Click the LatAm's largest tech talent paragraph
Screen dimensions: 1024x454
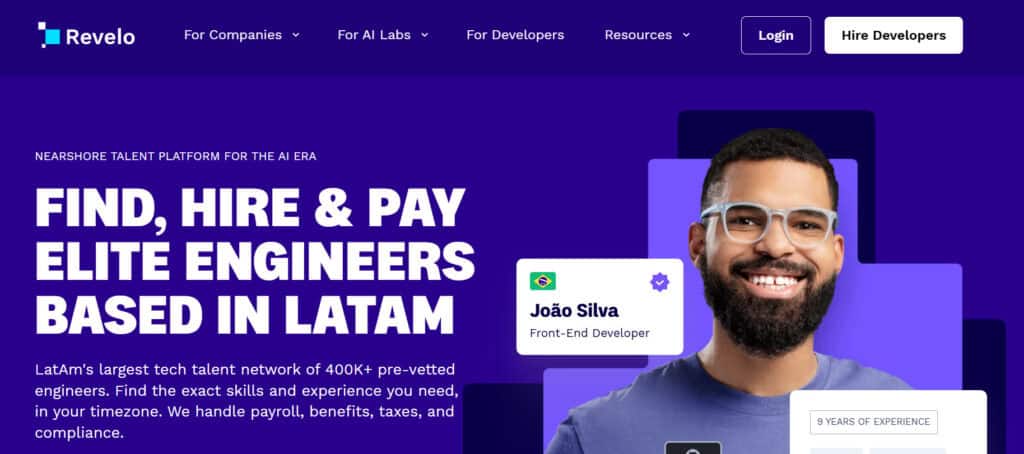tap(247, 401)
